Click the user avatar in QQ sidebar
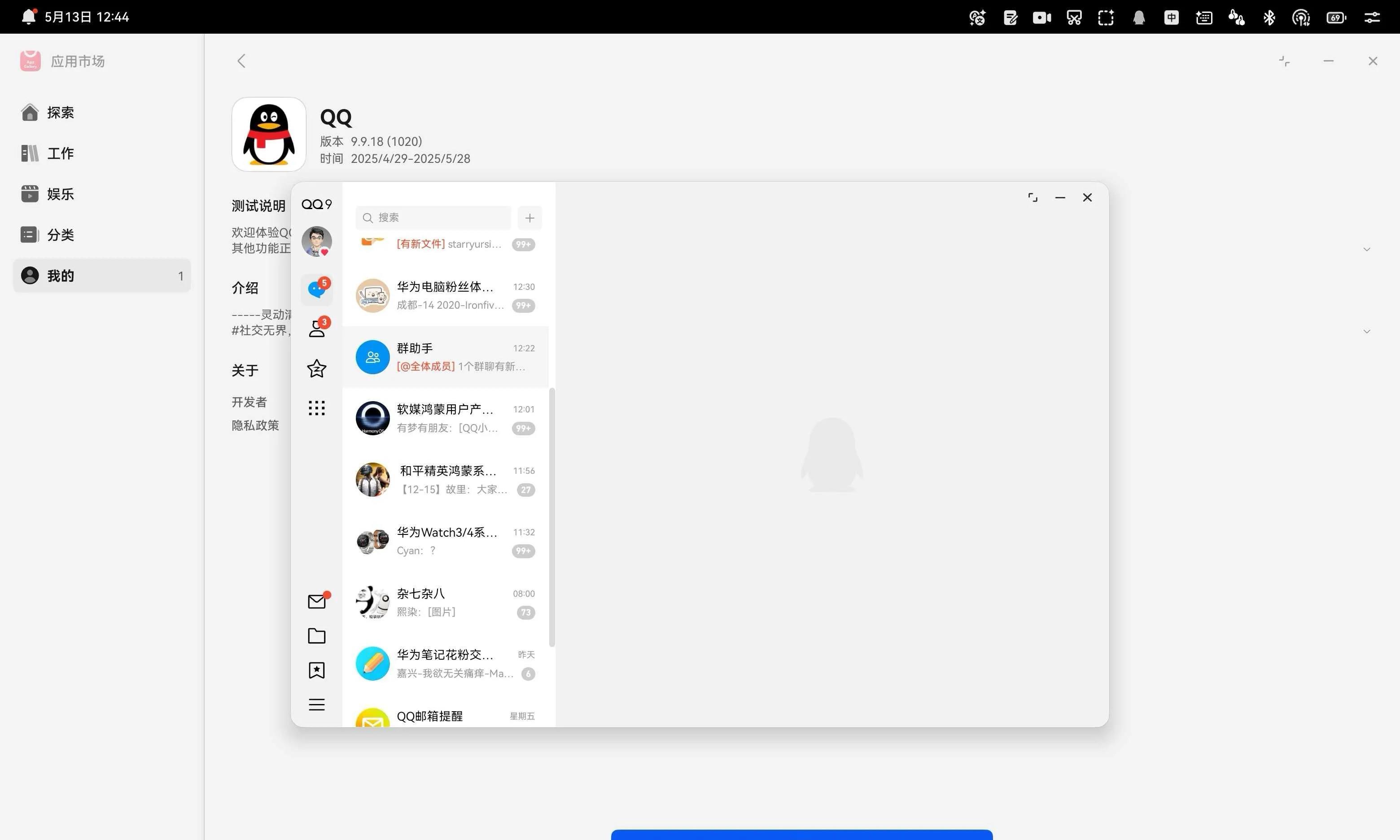Viewport: 1400px width, 840px height. tap(317, 241)
